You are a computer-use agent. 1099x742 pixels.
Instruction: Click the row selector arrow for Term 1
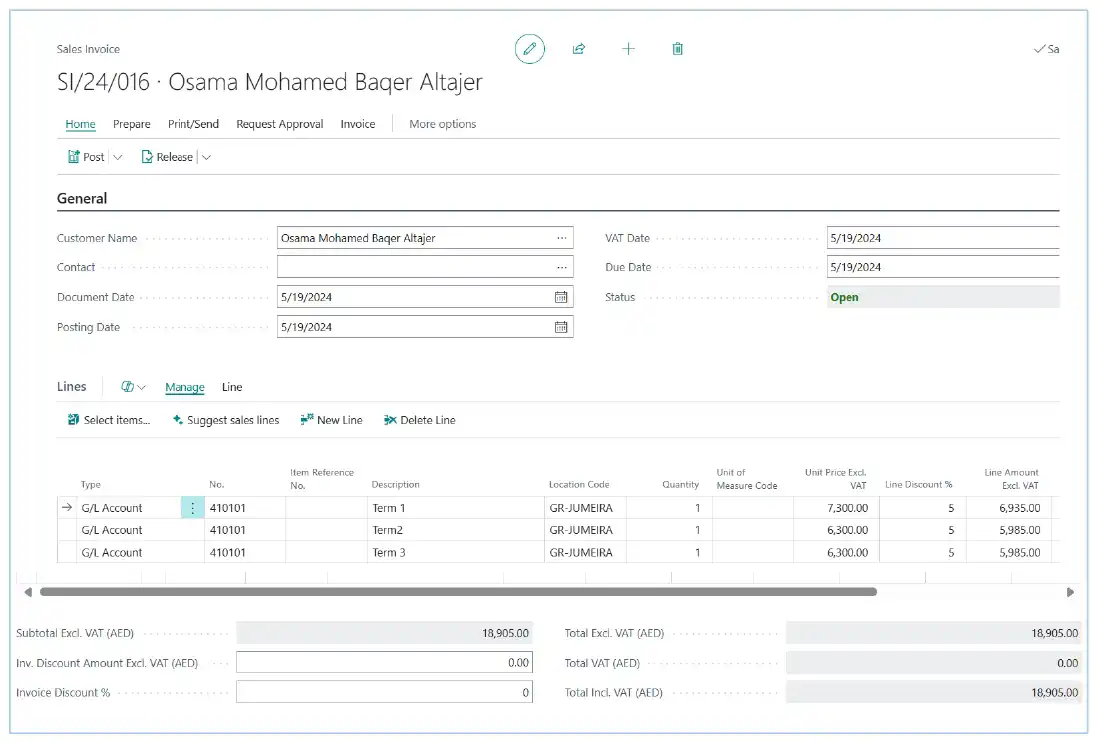click(67, 507)
